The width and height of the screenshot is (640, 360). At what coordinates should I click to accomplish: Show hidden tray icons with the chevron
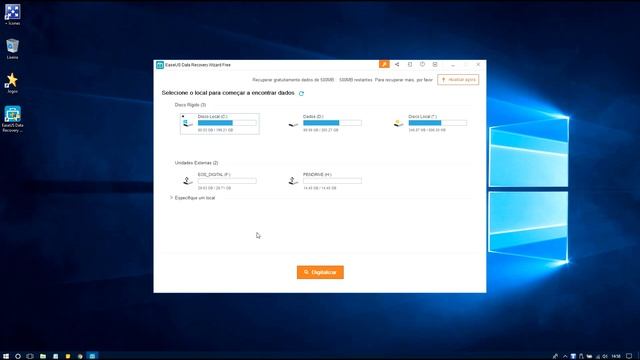(565, 356)
